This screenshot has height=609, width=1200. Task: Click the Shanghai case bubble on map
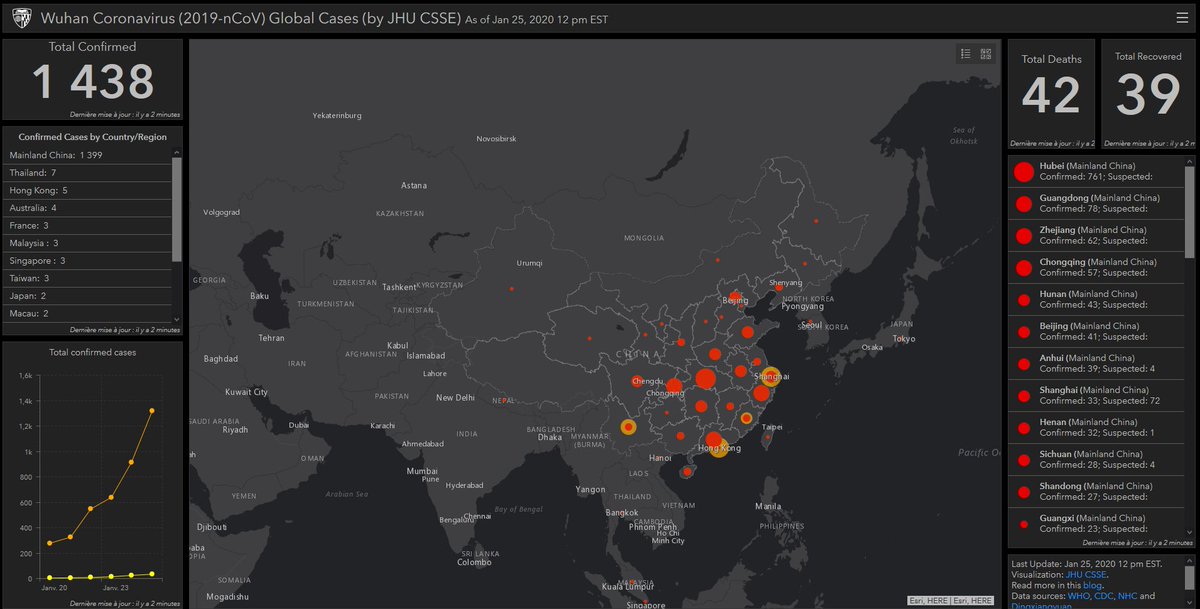[770, 376]
